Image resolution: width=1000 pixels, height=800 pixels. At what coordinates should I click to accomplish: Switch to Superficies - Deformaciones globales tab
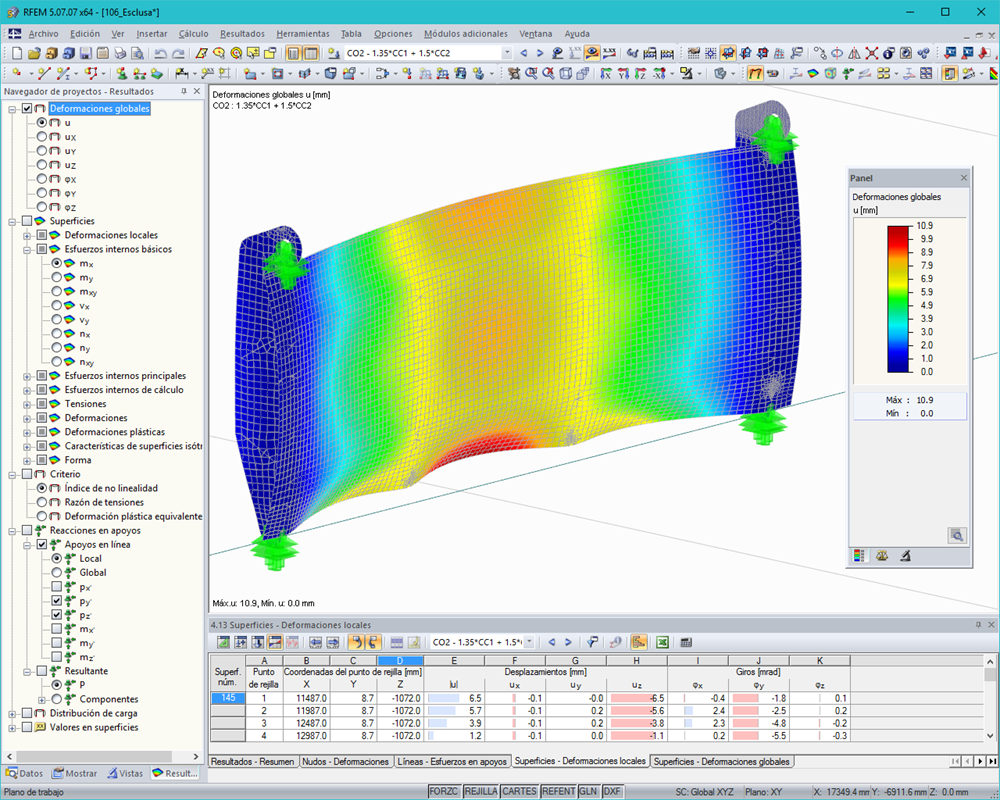pos(721,761)
